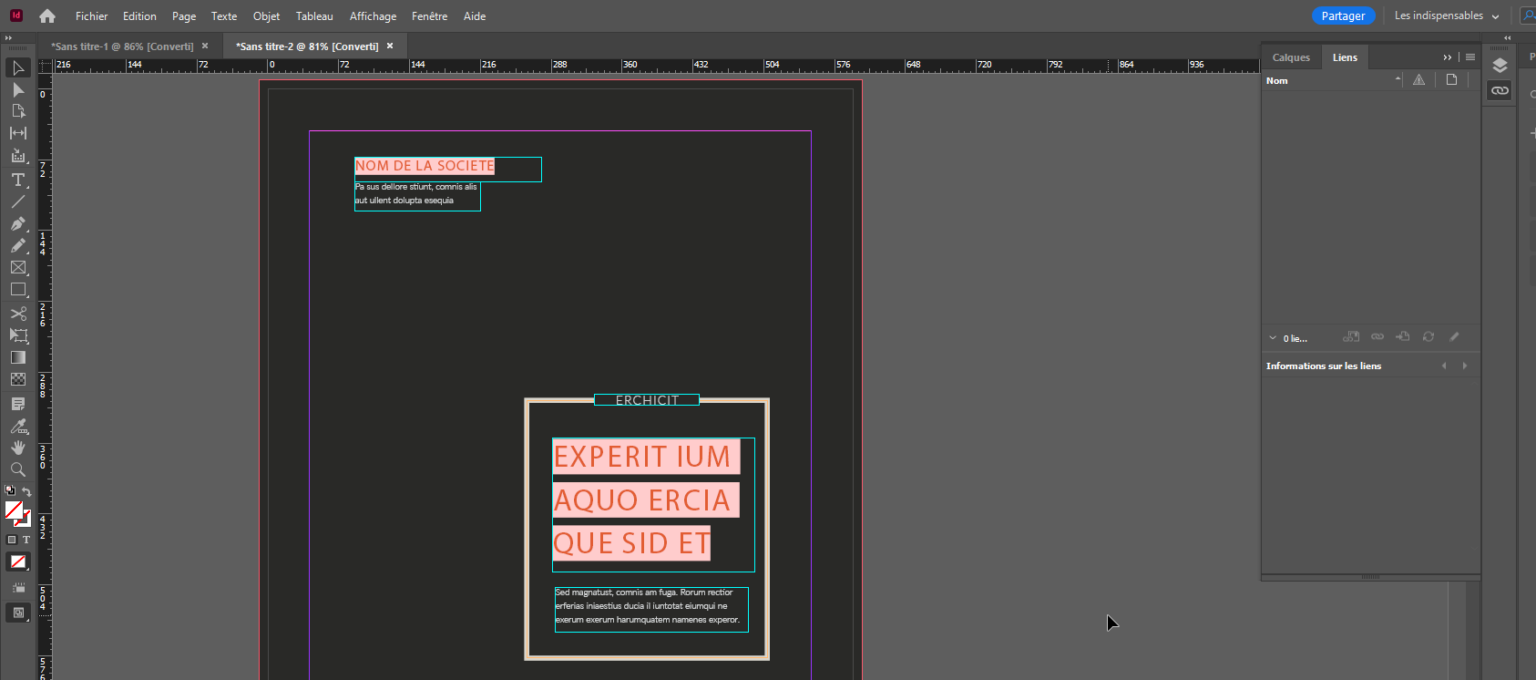The height and width of the screenshot is (680, 1536).
Task: Select the Hand tool
Action: coord(17,447)
